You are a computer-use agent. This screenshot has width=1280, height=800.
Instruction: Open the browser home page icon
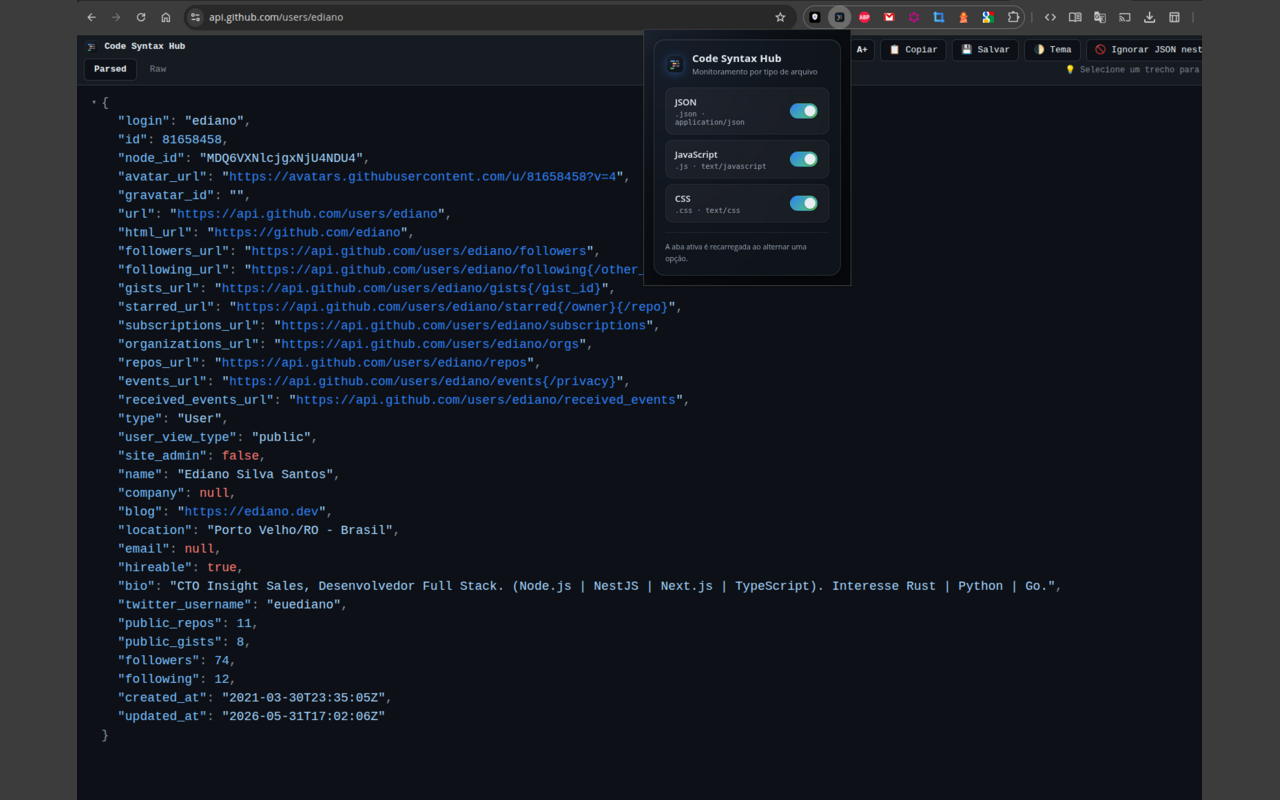tap(166, 17)
